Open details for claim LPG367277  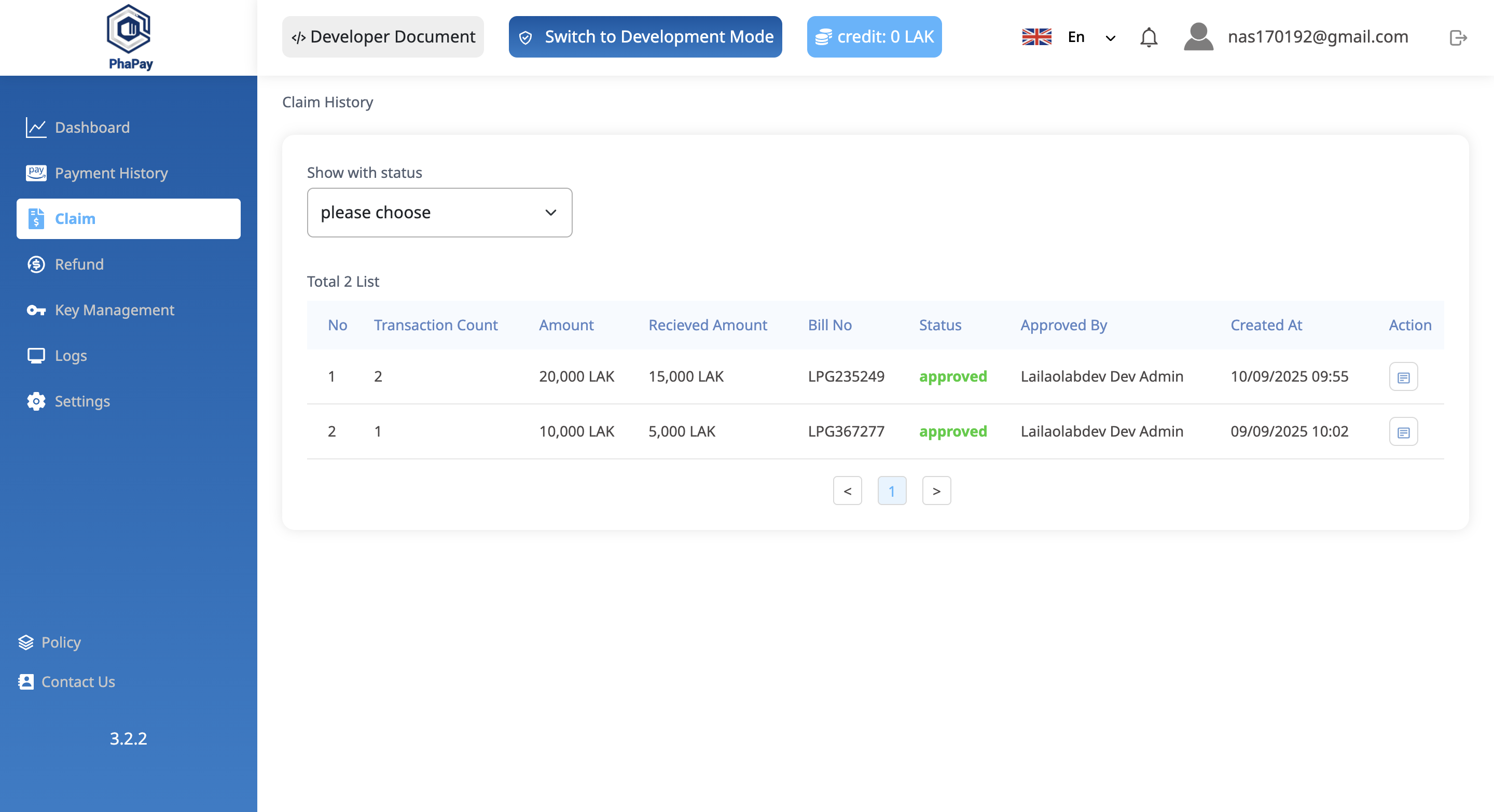point(1403,432)
